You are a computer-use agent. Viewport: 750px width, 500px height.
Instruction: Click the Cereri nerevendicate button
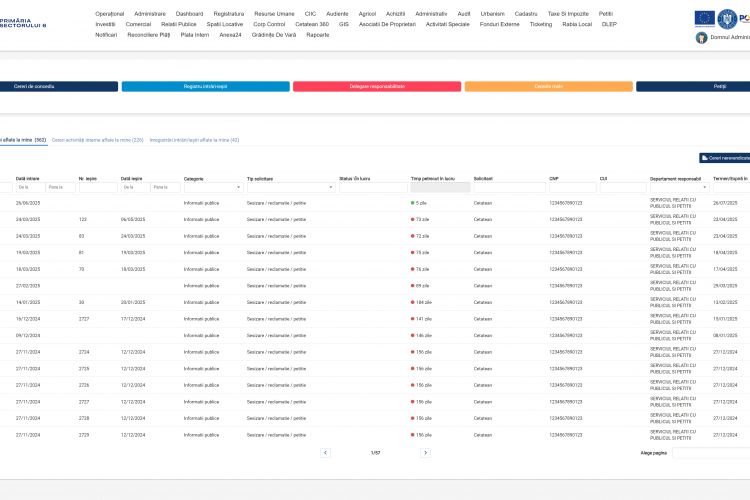click(x=725, y=158)
